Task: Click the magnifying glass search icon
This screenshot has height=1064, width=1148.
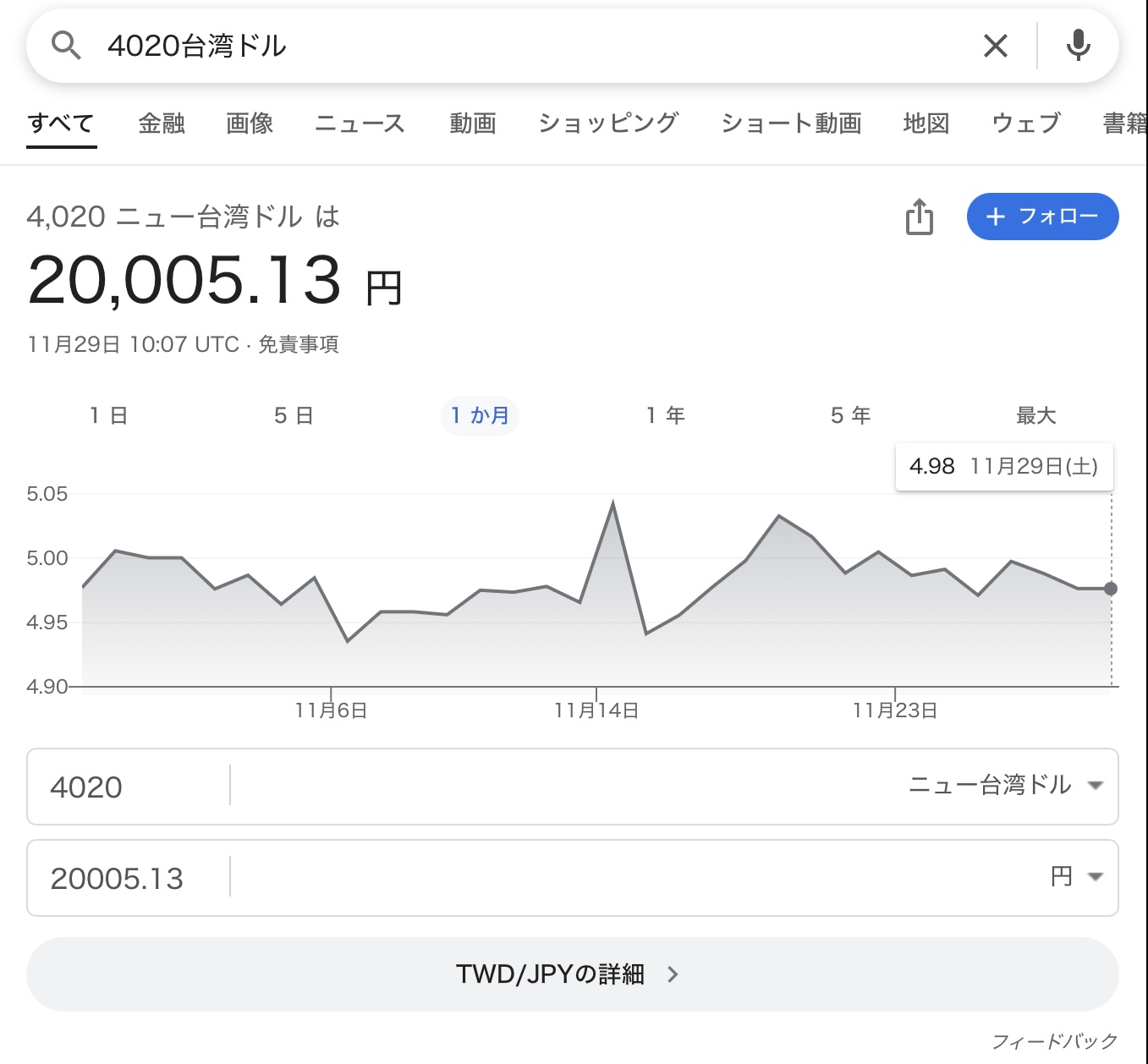Action: click(x=66, y=46)
